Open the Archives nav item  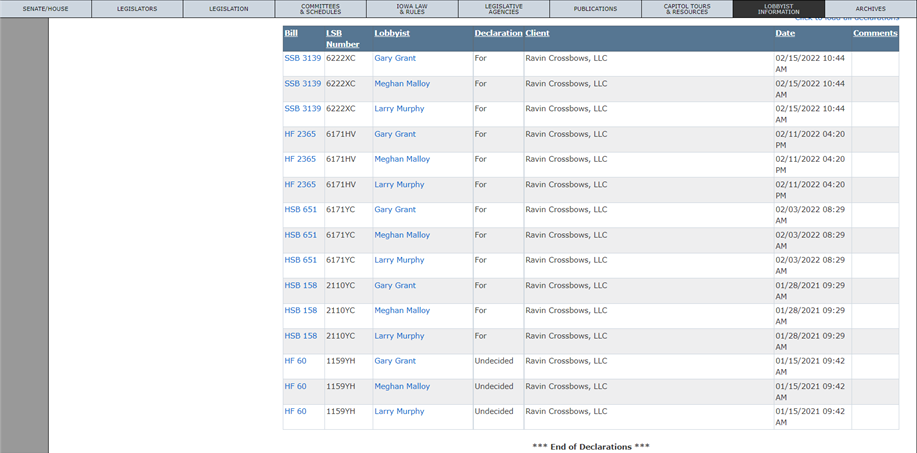pos(871,9)
